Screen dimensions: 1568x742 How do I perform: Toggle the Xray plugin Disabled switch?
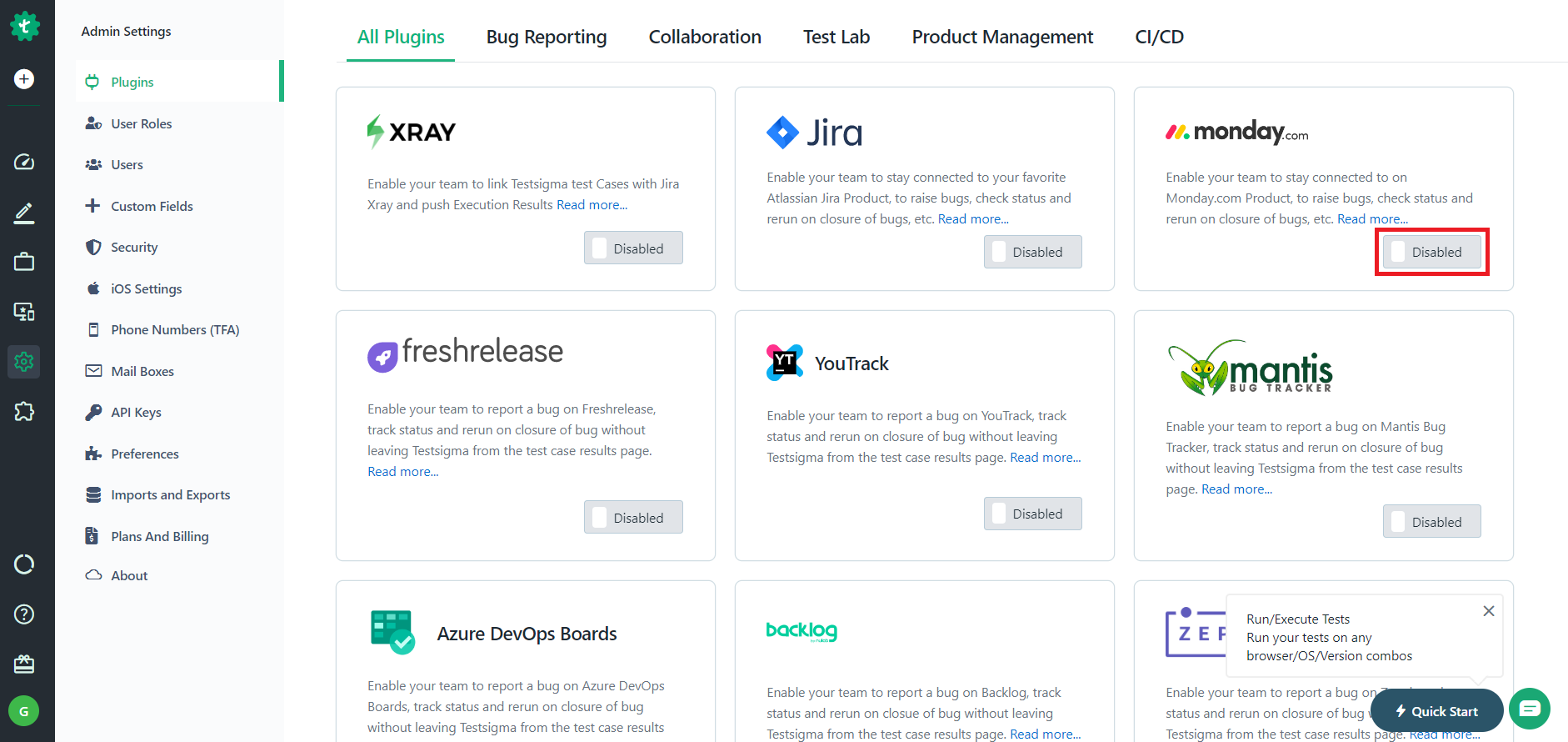click(x=633, y=248)
